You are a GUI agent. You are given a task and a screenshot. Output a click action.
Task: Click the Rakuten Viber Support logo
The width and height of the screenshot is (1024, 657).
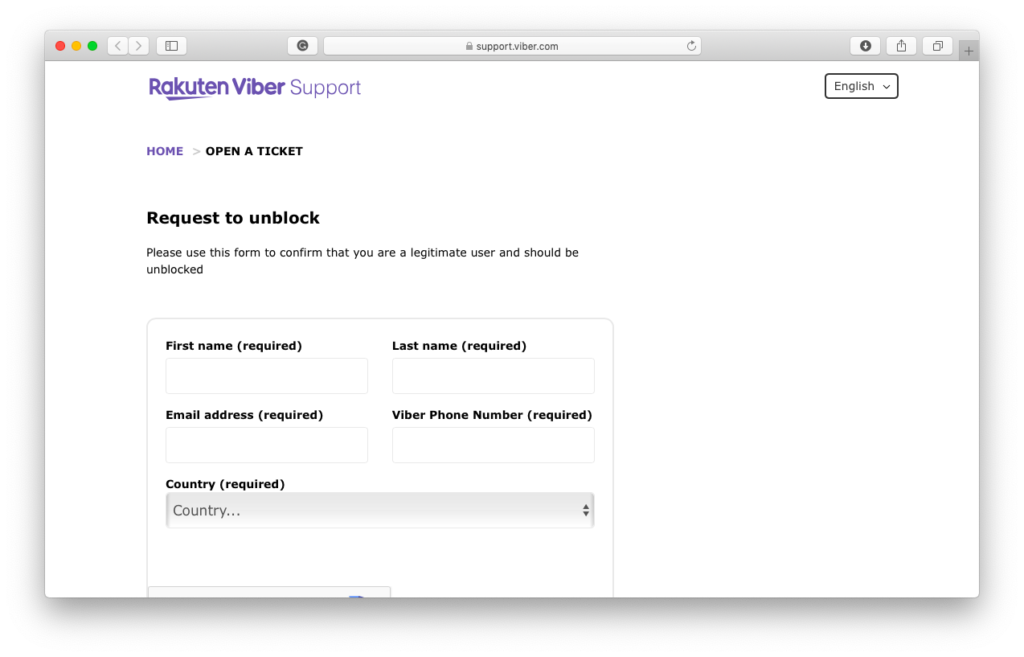(x=255, y=88)
